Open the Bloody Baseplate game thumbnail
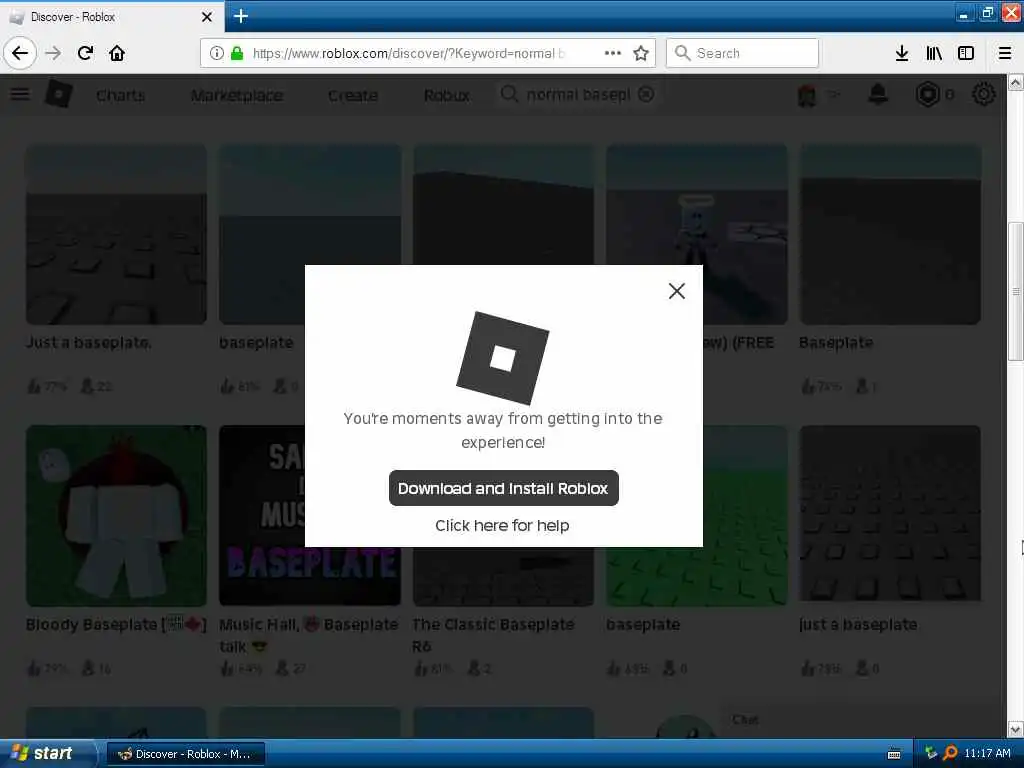The height and width of the screenshot is (768, 1024). coord(116,516)
